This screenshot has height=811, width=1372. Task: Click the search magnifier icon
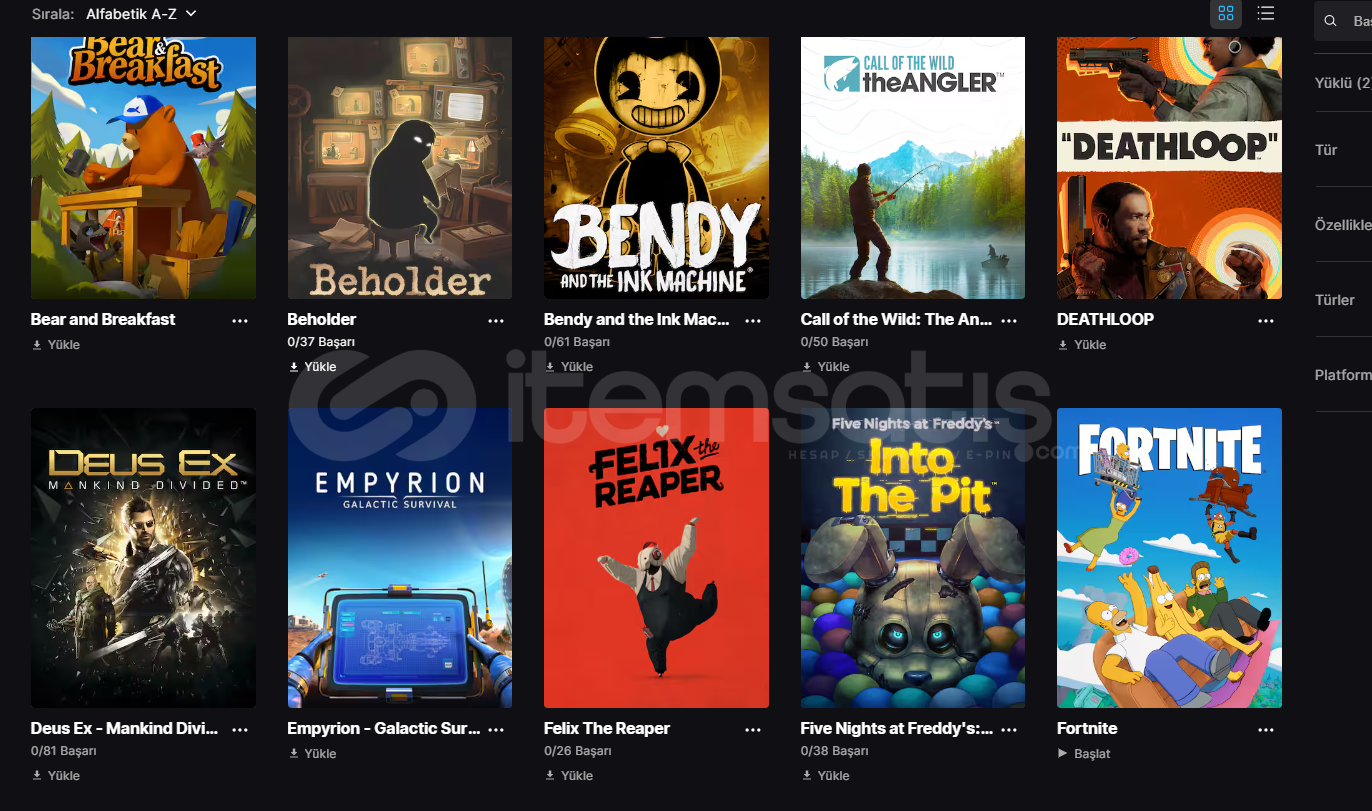point(1330,20)
